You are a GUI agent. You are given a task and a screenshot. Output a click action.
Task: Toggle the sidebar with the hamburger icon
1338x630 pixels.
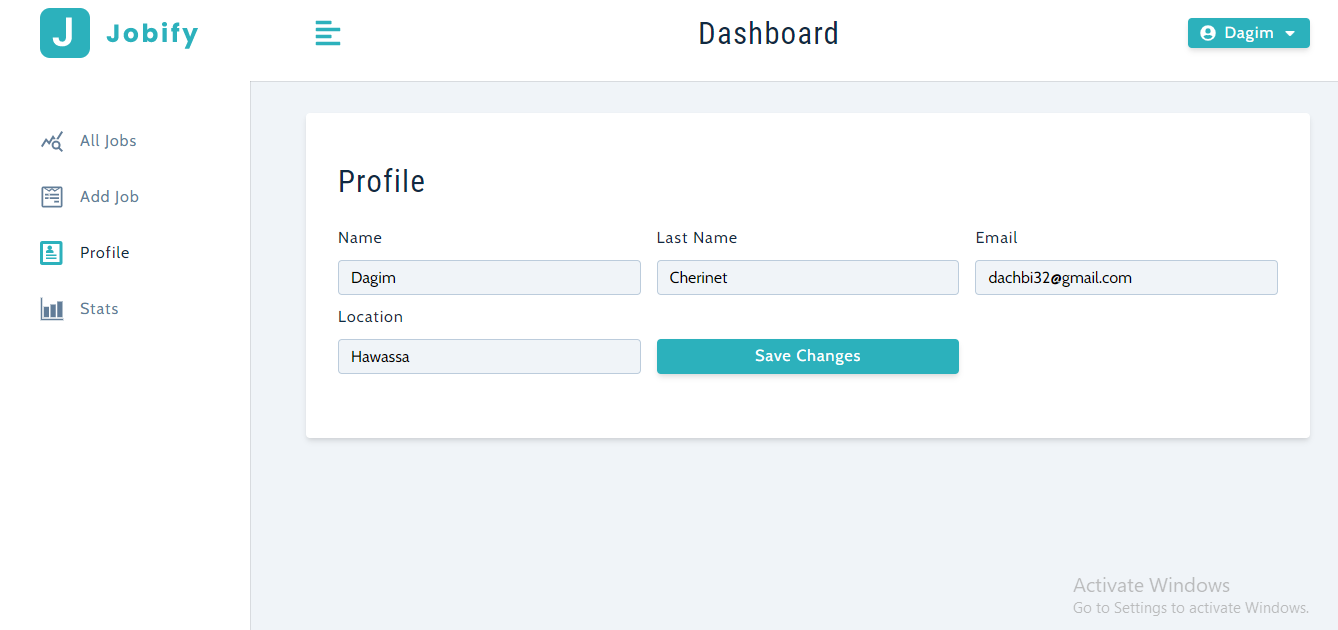[x=328, y=32]
